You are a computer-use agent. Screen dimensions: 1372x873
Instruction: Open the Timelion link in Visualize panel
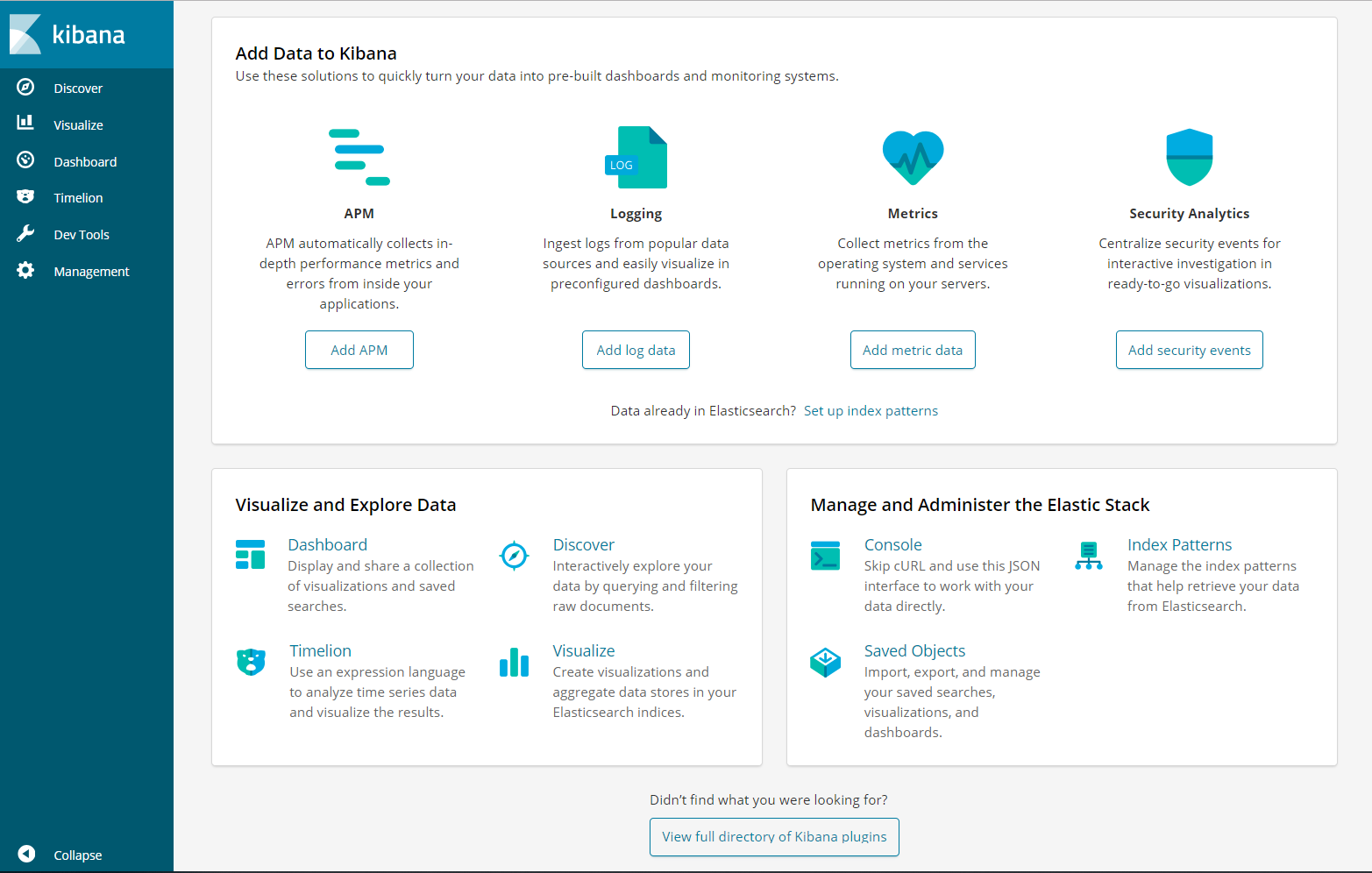pyautogui.click(x=321, y=651)
